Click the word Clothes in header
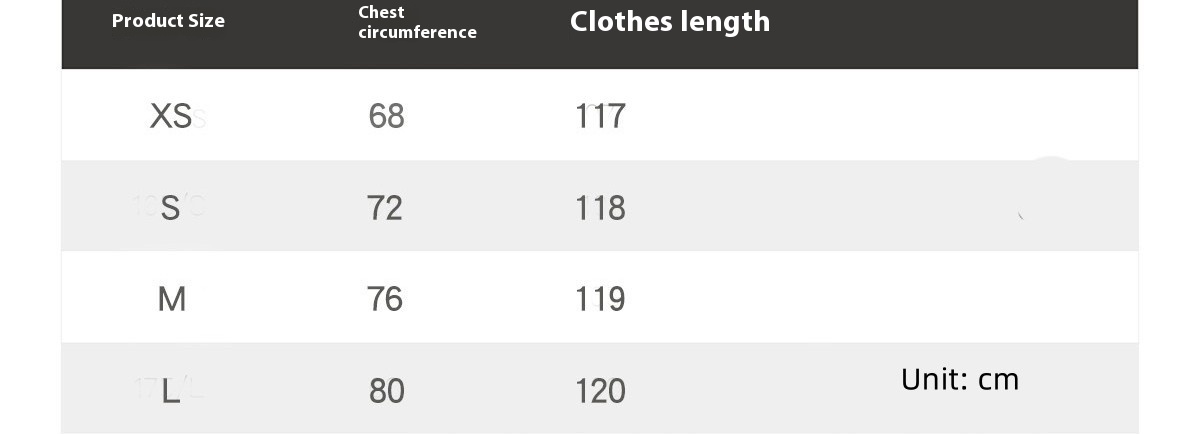The height and width of the screenshot is (434, 1200). click(x=617, y=21)
